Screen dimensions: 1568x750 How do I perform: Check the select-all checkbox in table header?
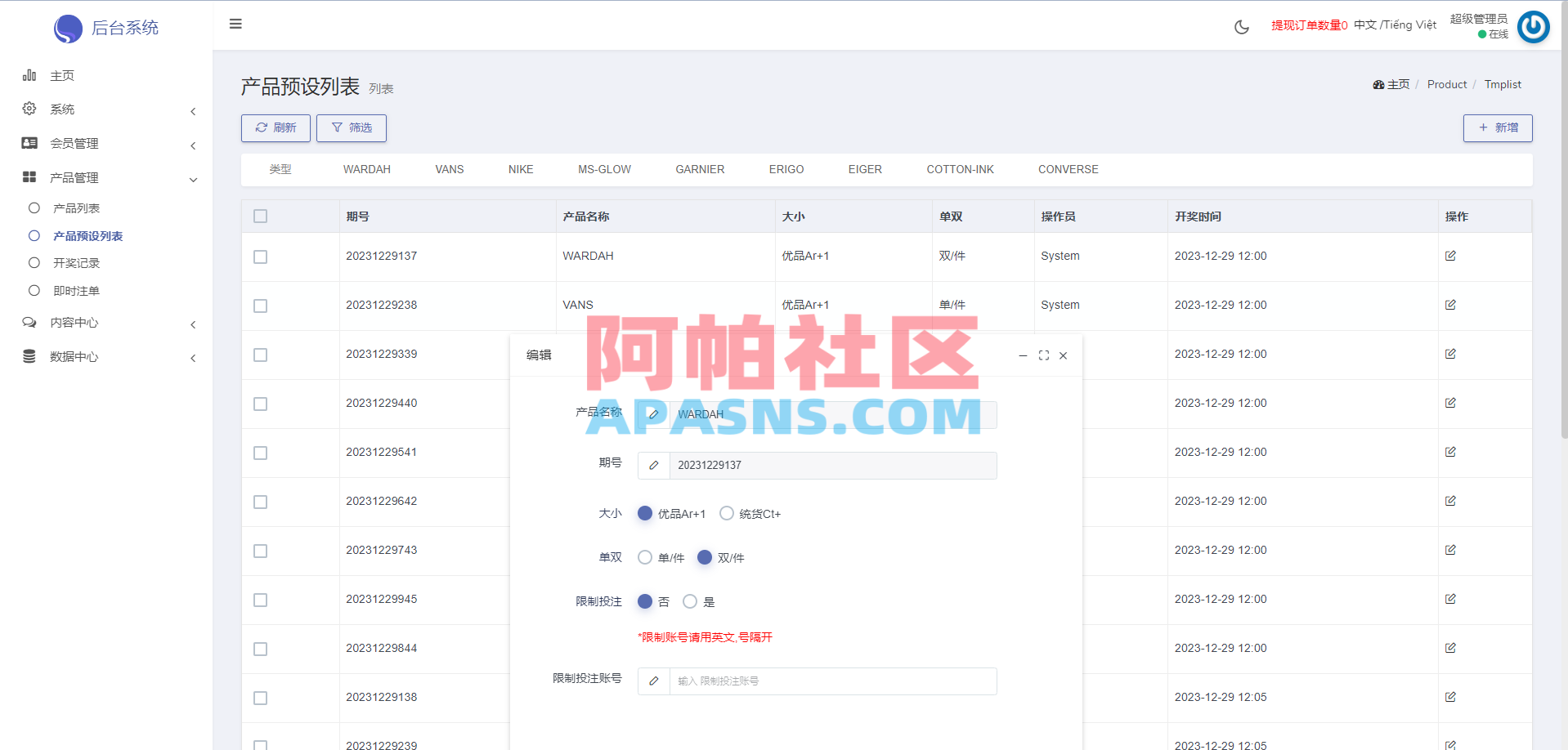260,216
